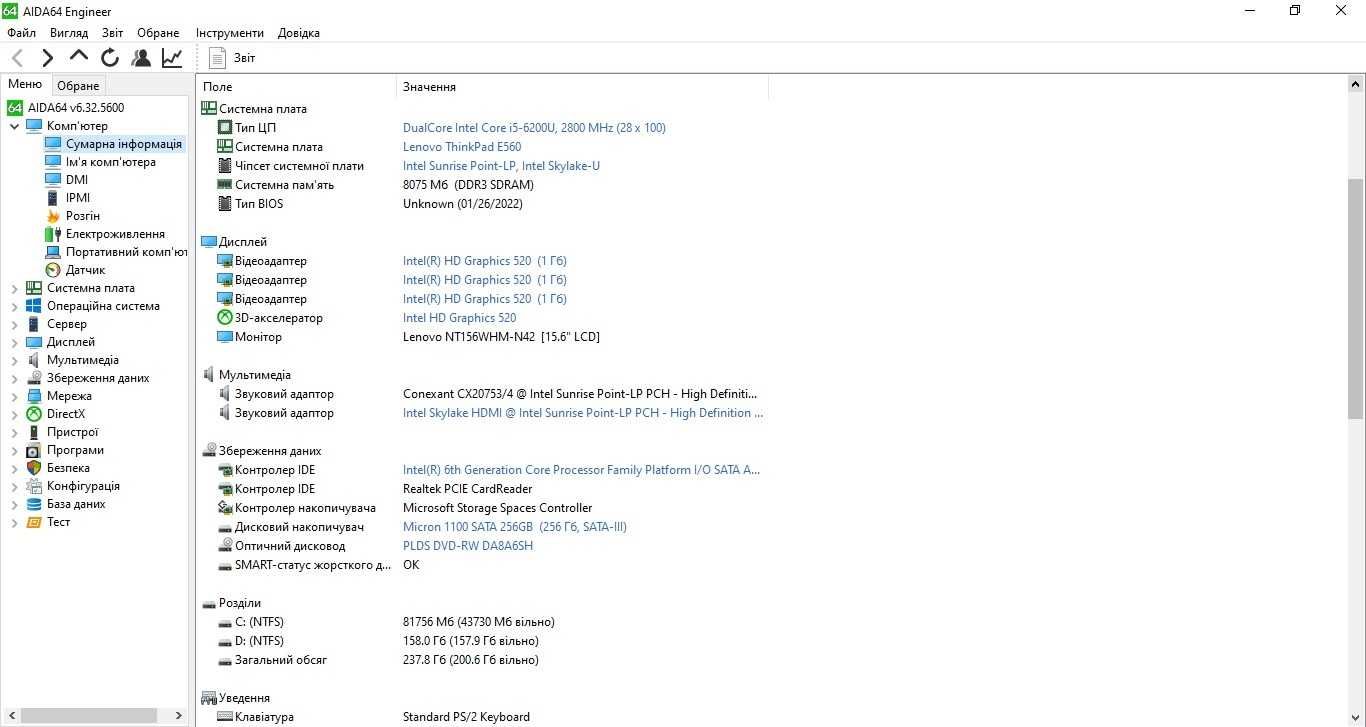Open the DMI tree item
This screenshot has width=1366, height=727.
click(77, 180)
